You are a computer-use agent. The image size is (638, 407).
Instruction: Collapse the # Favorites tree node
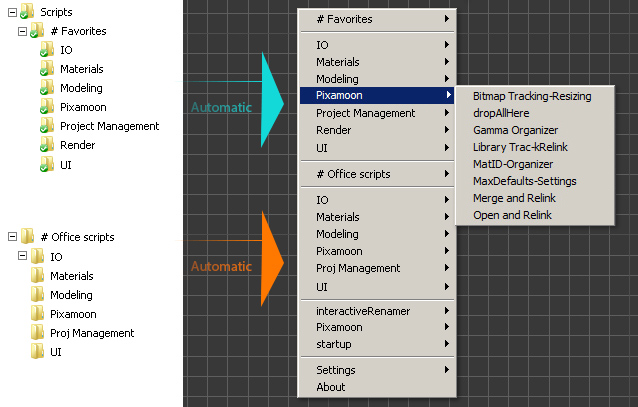pyautogui.click(x=21, y=31)
